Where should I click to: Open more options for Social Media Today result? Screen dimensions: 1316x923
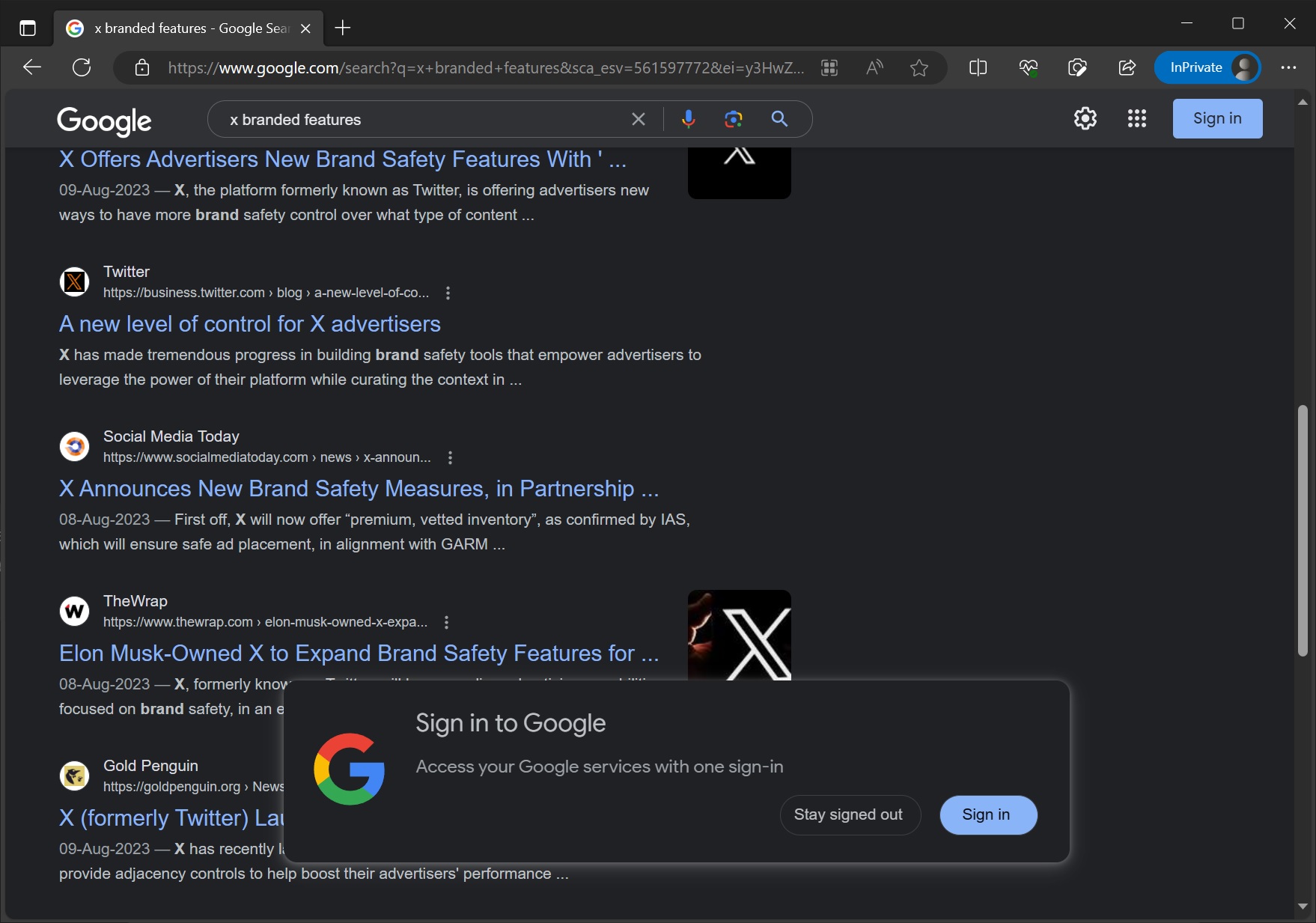(450, 457)
